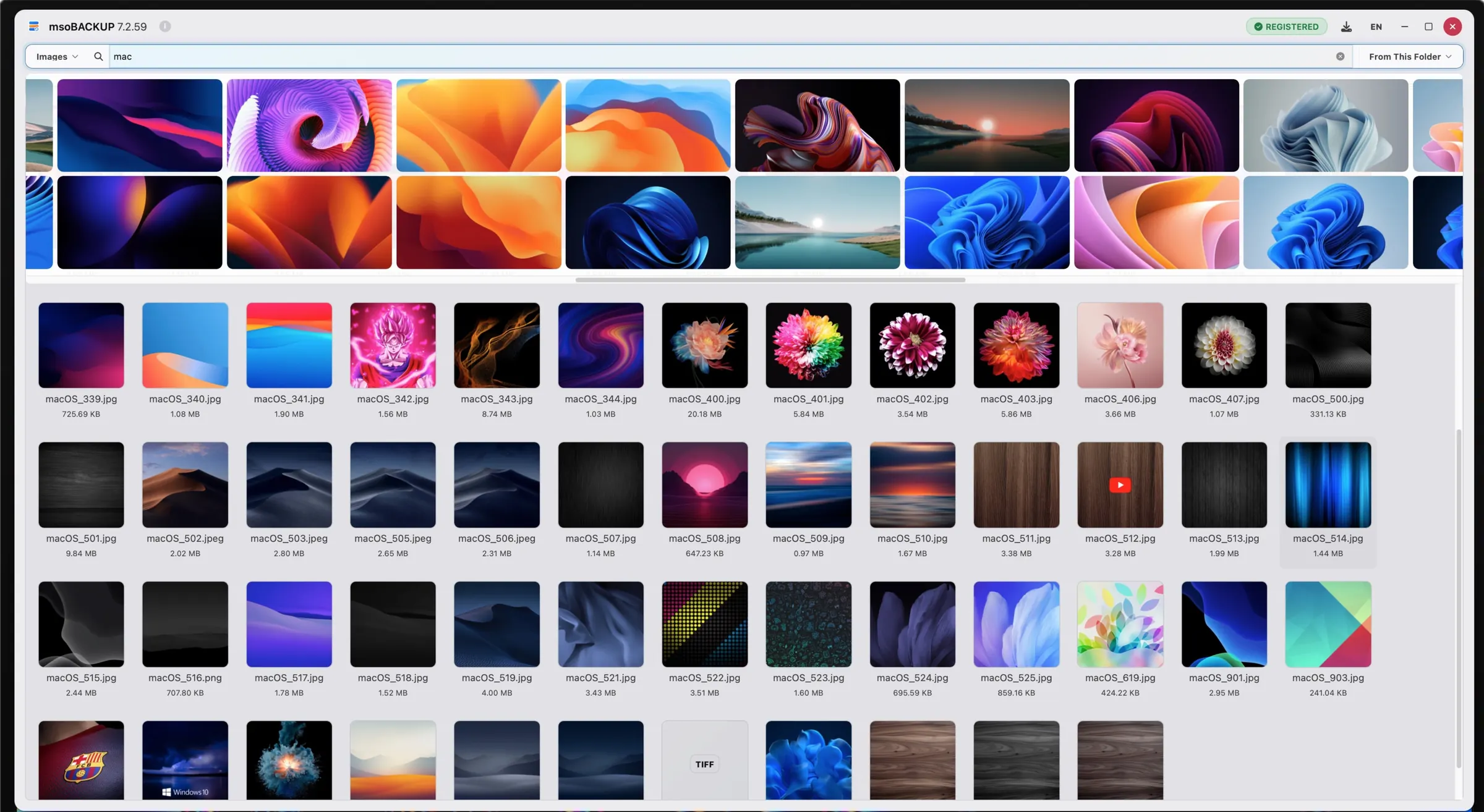This screenshot has width=1484, height=812.
Task: Click the file name macOS_502.jpeg
Action: click(x=185, y=538)
